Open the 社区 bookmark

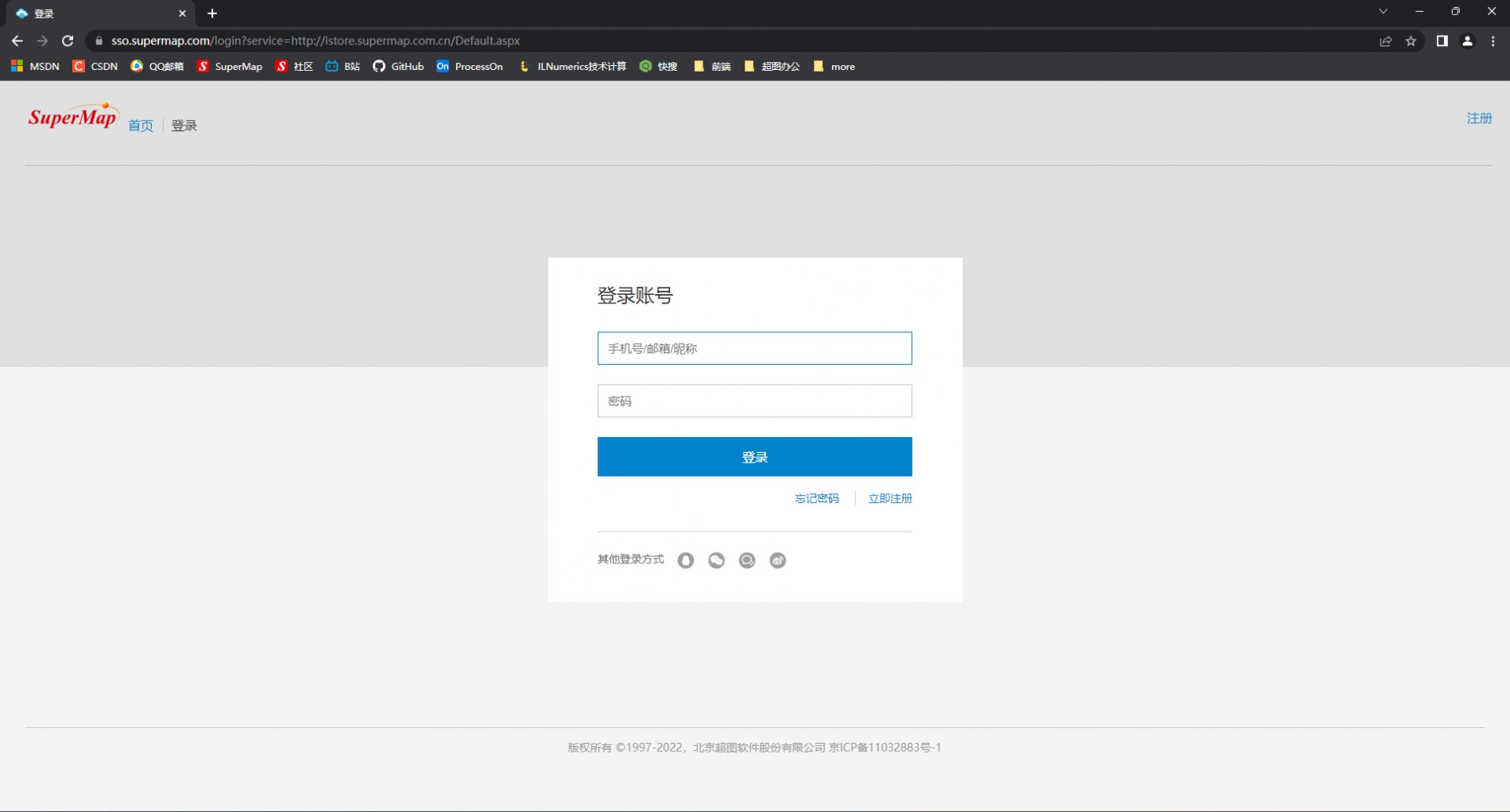click(294, 67)
